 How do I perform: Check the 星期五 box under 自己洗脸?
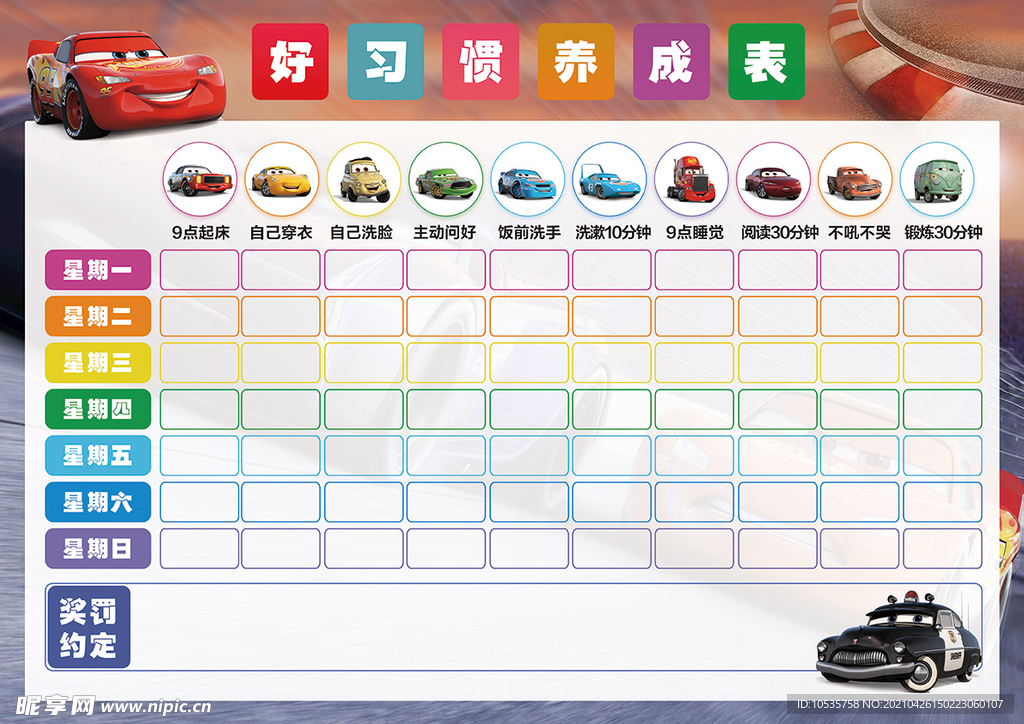click(x=364, y=455)
